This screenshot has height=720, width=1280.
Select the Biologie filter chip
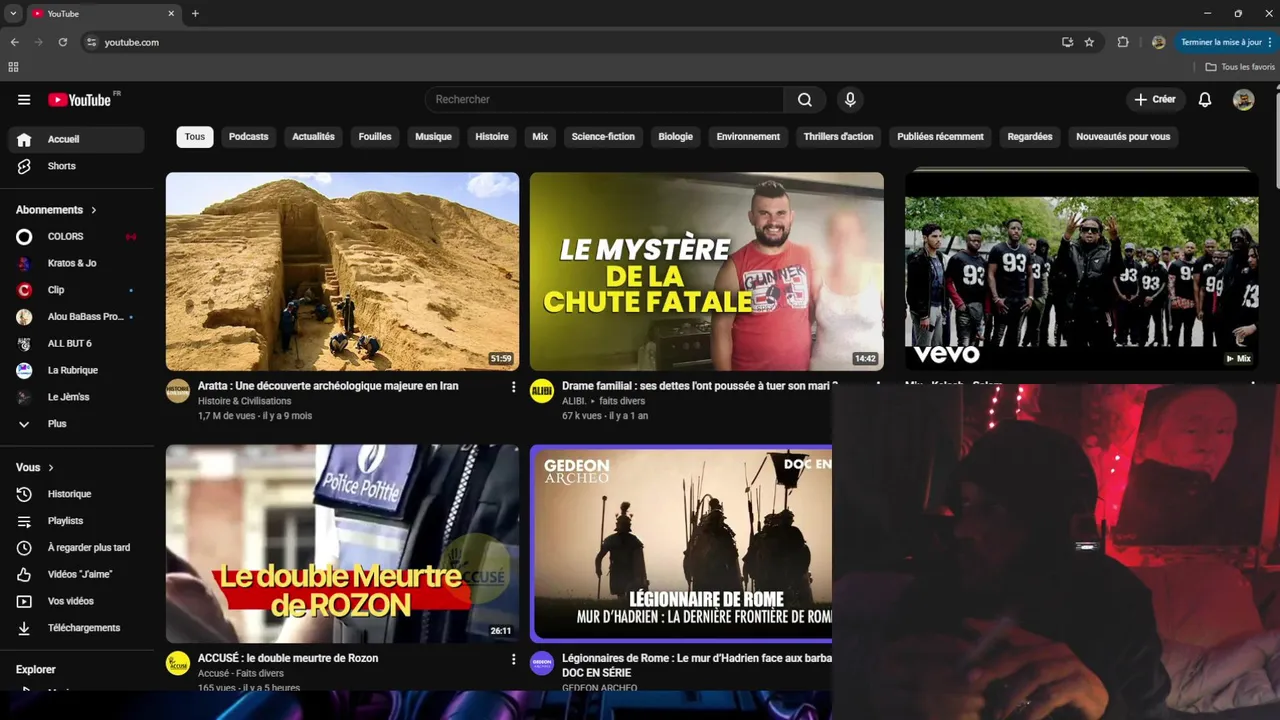[675, 137]
